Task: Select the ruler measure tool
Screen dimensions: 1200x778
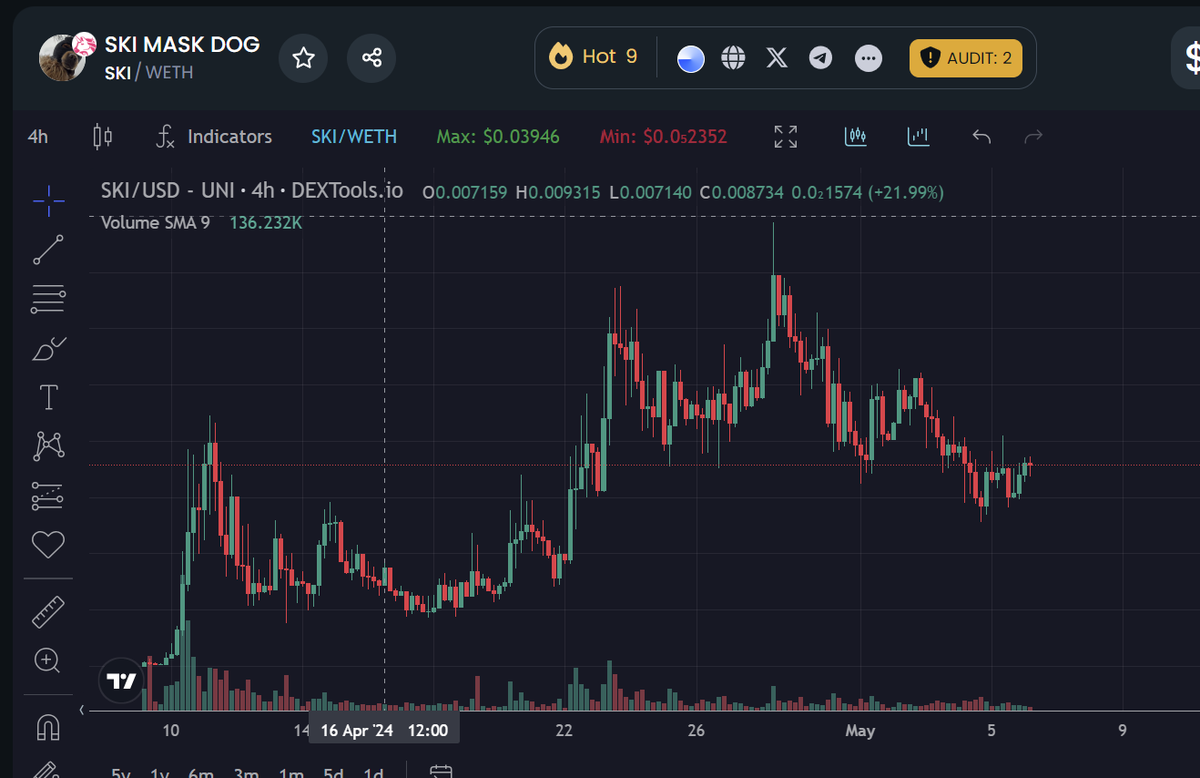Action: point(48,611)
